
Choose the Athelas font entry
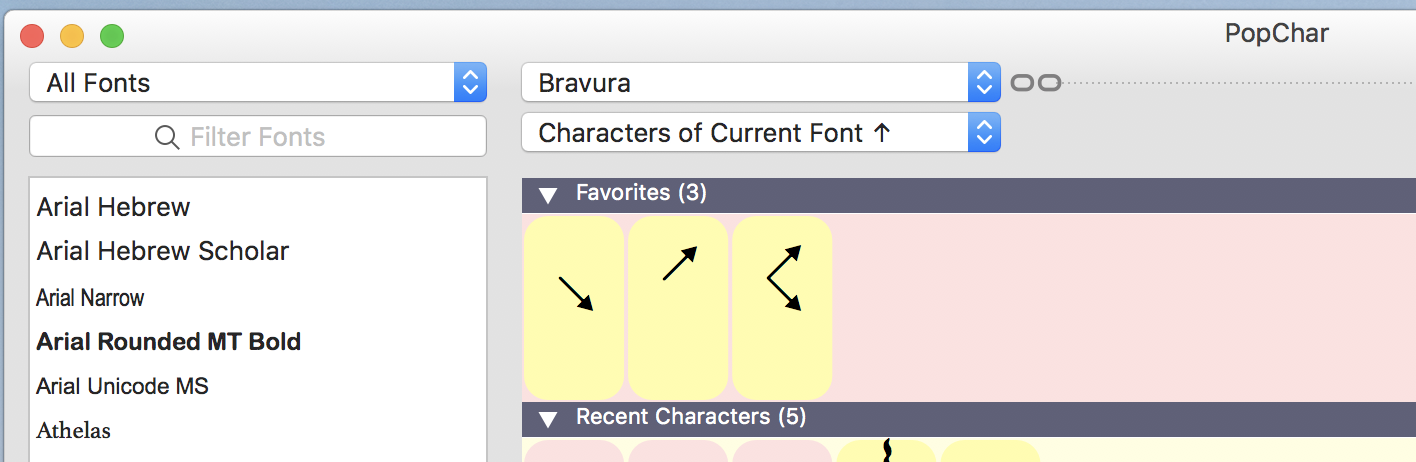click(74, 431)
